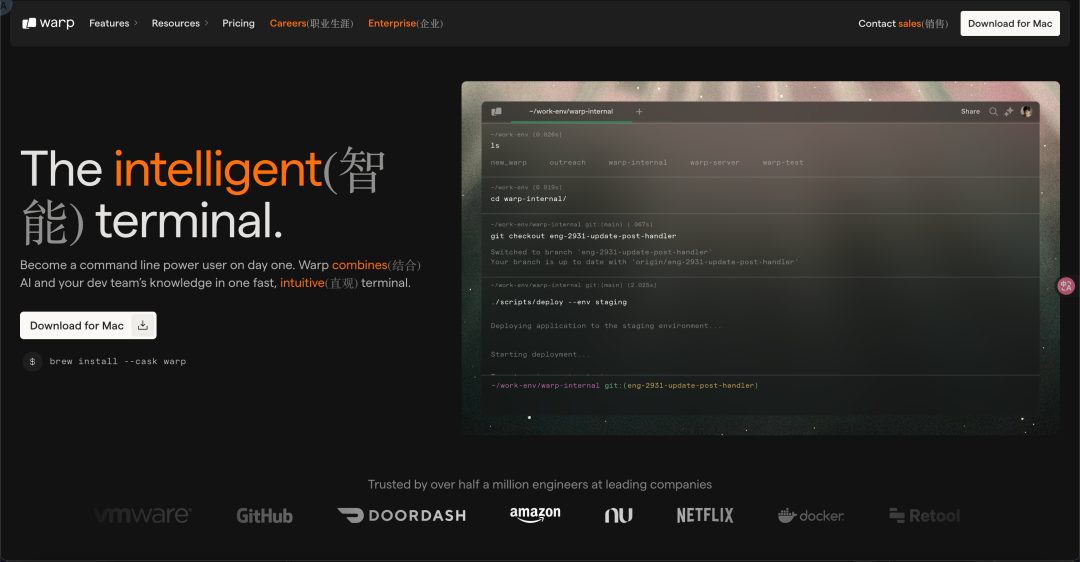
Task: Click top-right Download for Mac button
Action: click(1010, 23)
